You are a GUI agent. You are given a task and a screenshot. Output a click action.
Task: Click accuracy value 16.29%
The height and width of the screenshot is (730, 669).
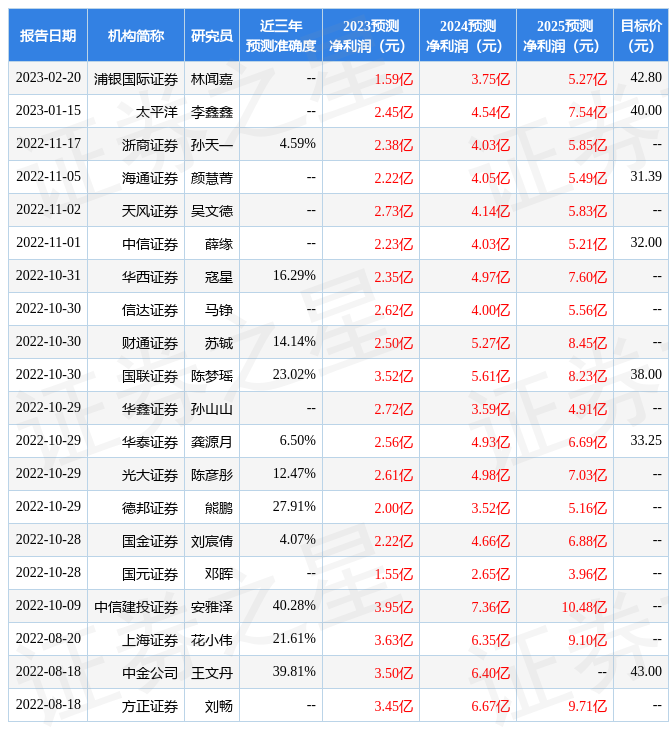coord(294,276)
